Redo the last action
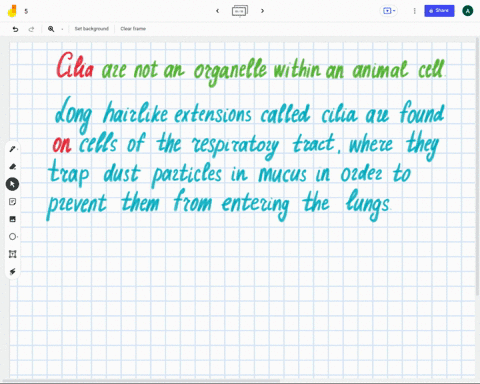 31,29
